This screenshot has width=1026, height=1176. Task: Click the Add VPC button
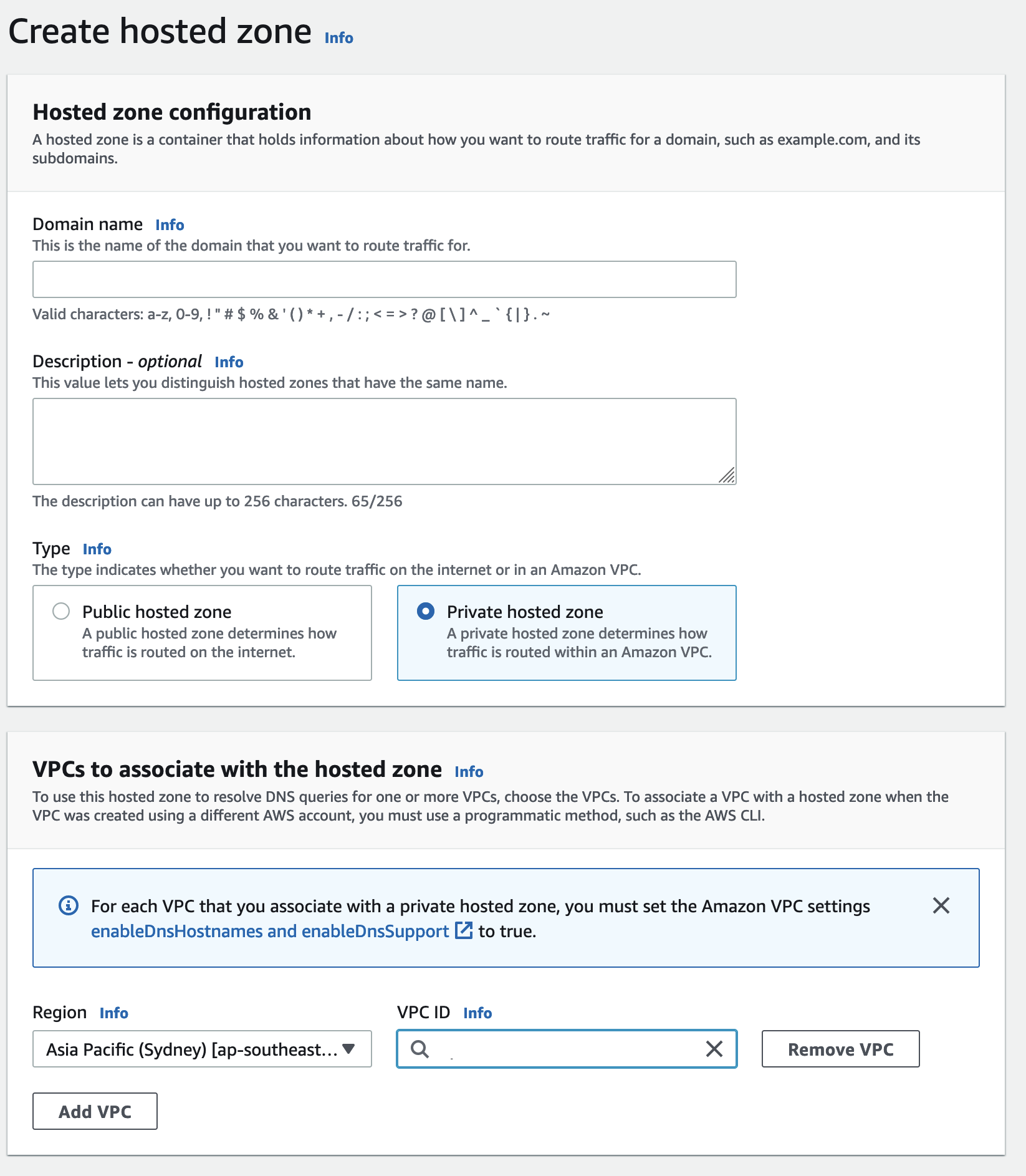[x=94, y=1111]
